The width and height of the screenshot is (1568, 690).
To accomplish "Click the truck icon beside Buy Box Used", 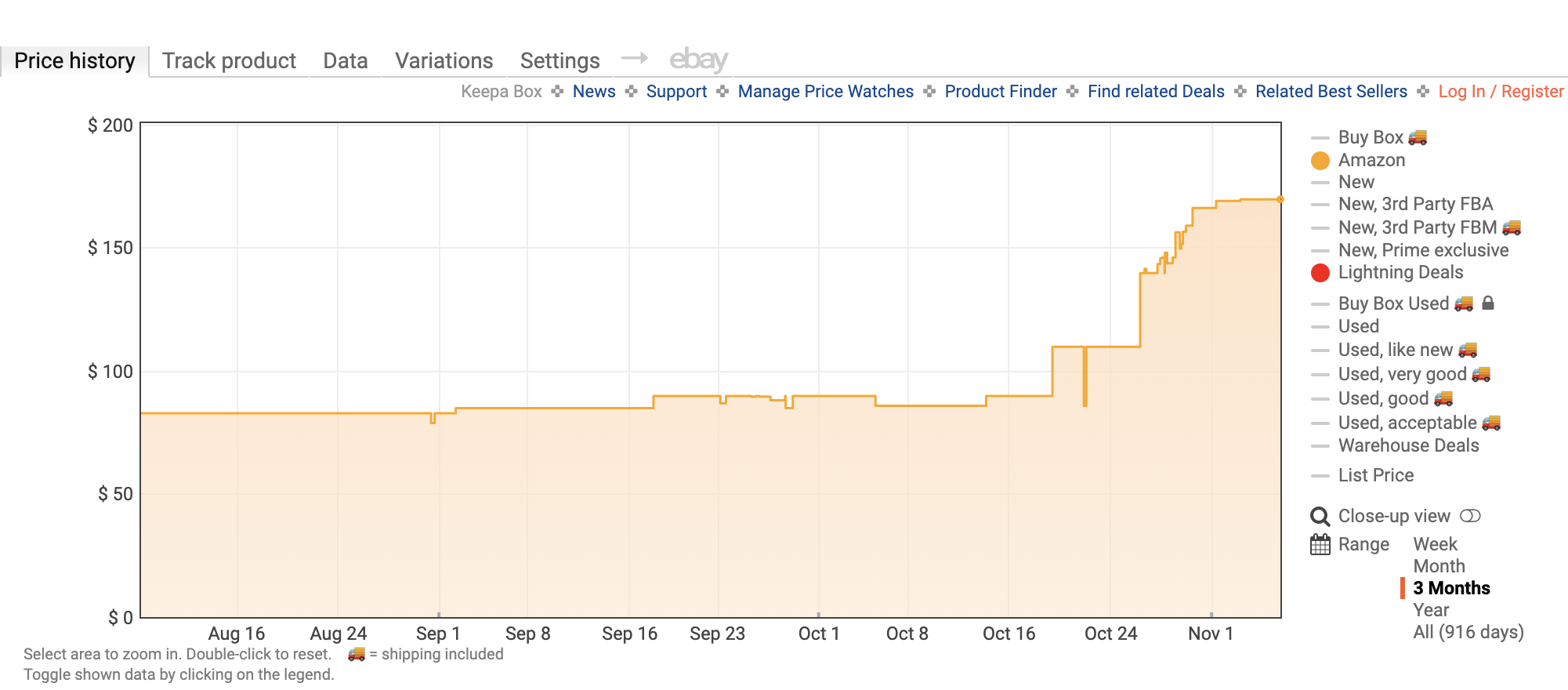I will click(x=1464, y=303).
